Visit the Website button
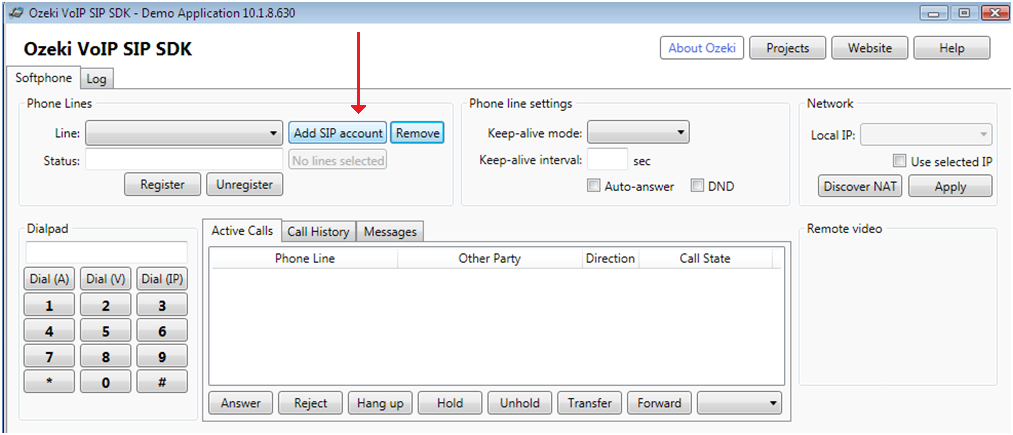 tap(870, 48)
